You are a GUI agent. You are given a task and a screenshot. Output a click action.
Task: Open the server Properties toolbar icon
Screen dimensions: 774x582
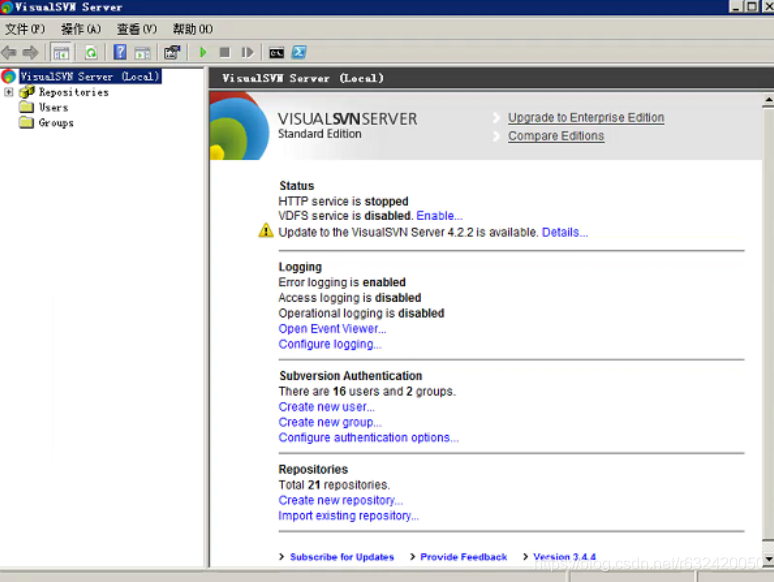pos(172,52)
